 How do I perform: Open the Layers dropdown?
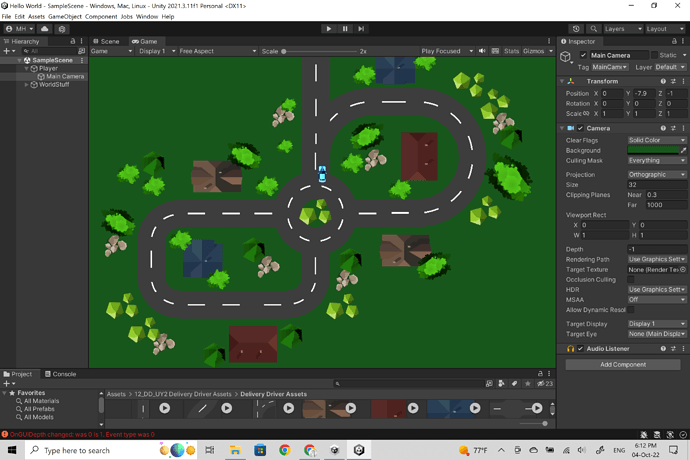tap(623, 29)
